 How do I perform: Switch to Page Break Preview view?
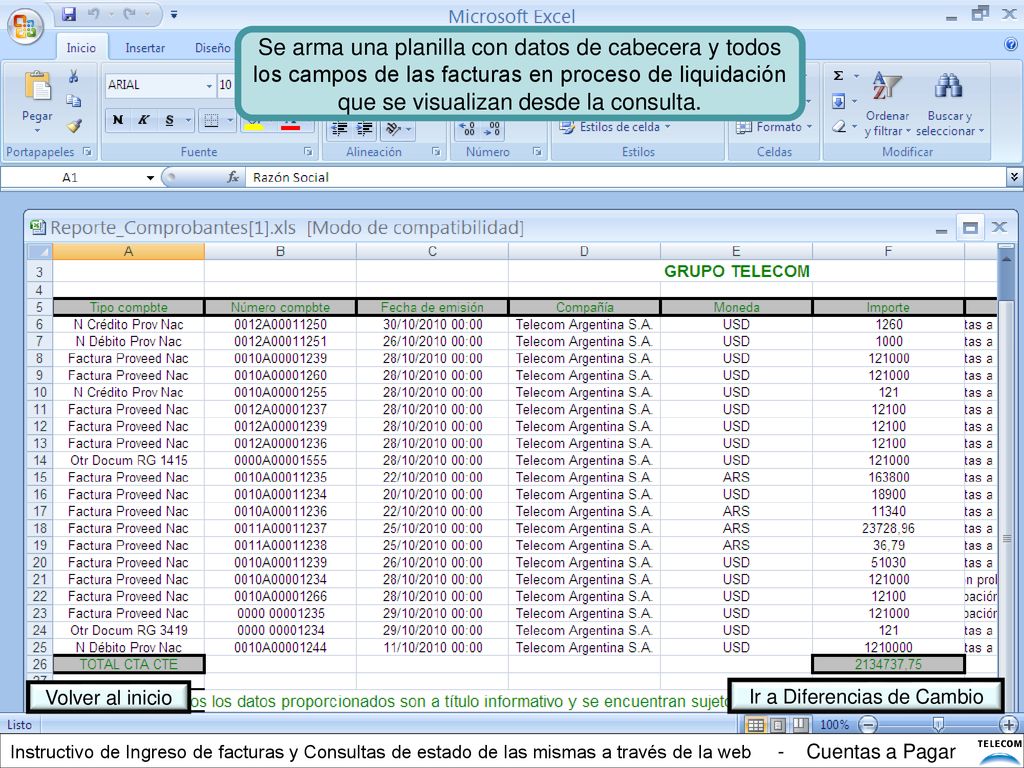(801, 725)
